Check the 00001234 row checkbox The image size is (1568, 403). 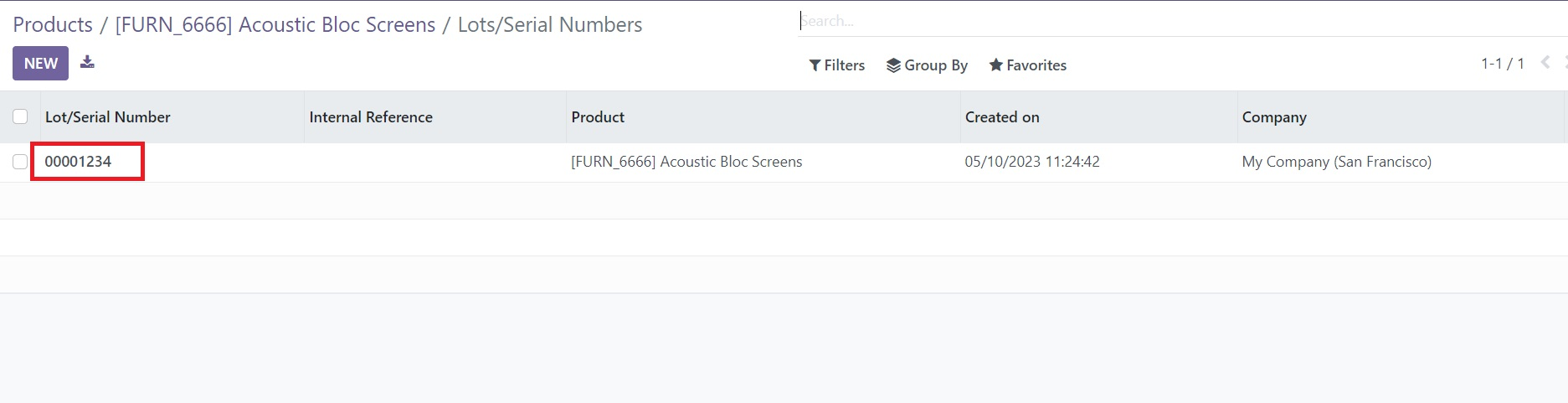(x=20, y=162)
